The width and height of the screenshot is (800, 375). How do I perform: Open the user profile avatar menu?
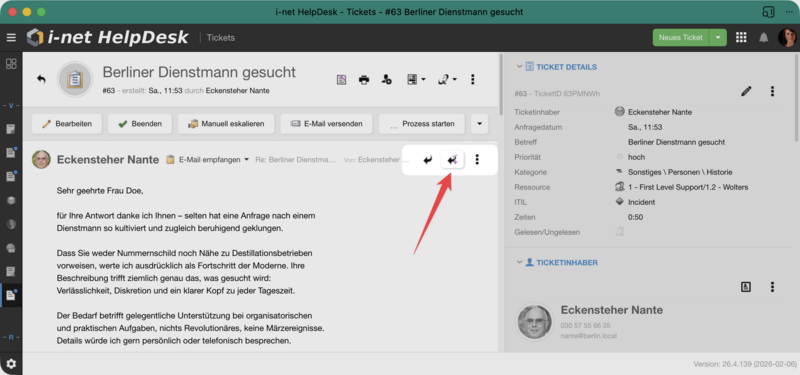[787, 37]
